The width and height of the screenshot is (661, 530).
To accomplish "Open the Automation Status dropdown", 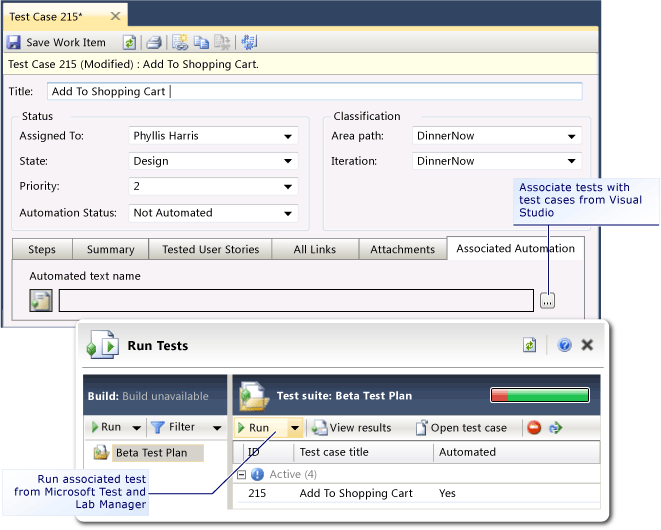I will click(288, 213).
